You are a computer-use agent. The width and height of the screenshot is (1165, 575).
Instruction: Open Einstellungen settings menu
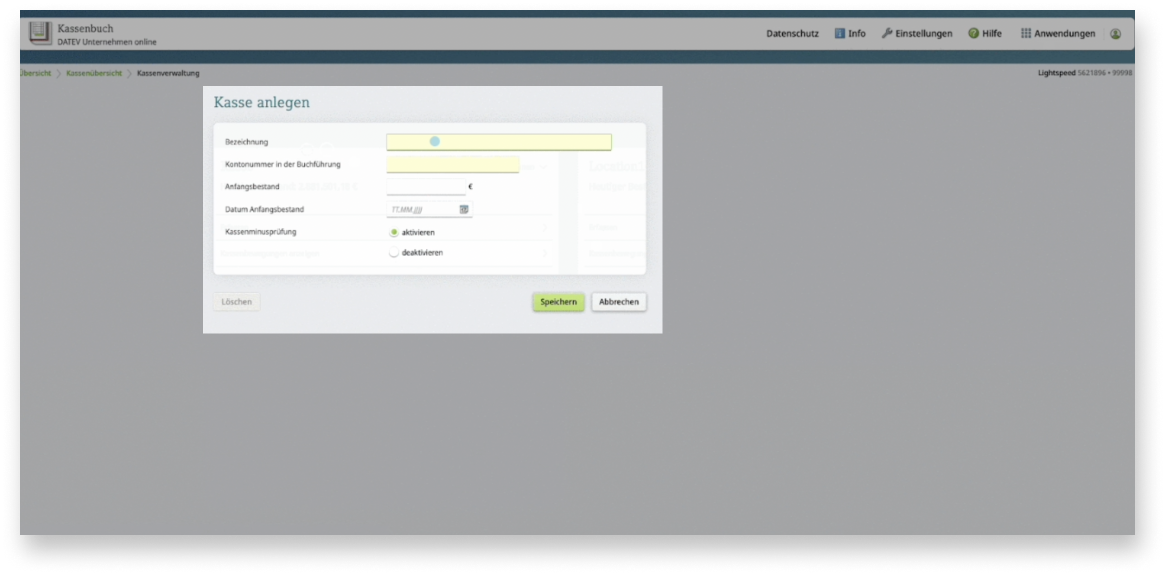(x=917, y=33)
